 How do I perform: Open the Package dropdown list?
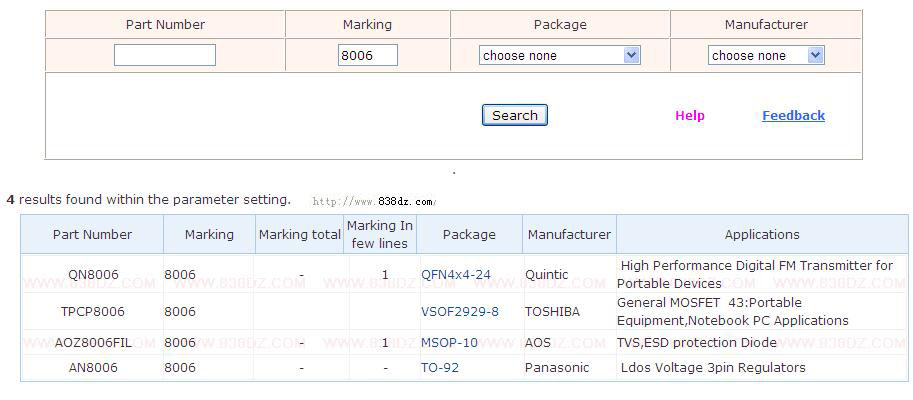[x=559, y=55]
